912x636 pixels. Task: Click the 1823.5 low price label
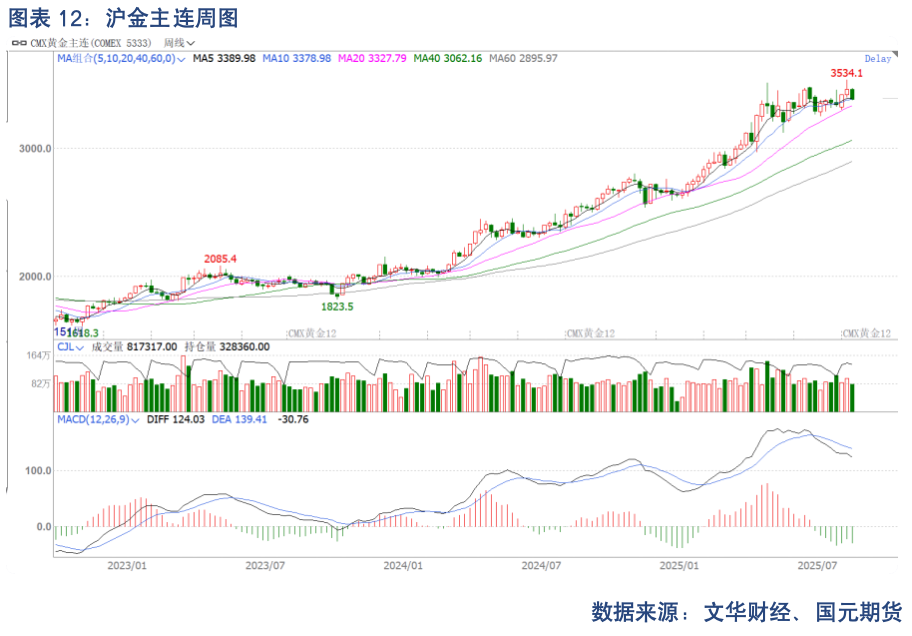[x=337, y=306]
